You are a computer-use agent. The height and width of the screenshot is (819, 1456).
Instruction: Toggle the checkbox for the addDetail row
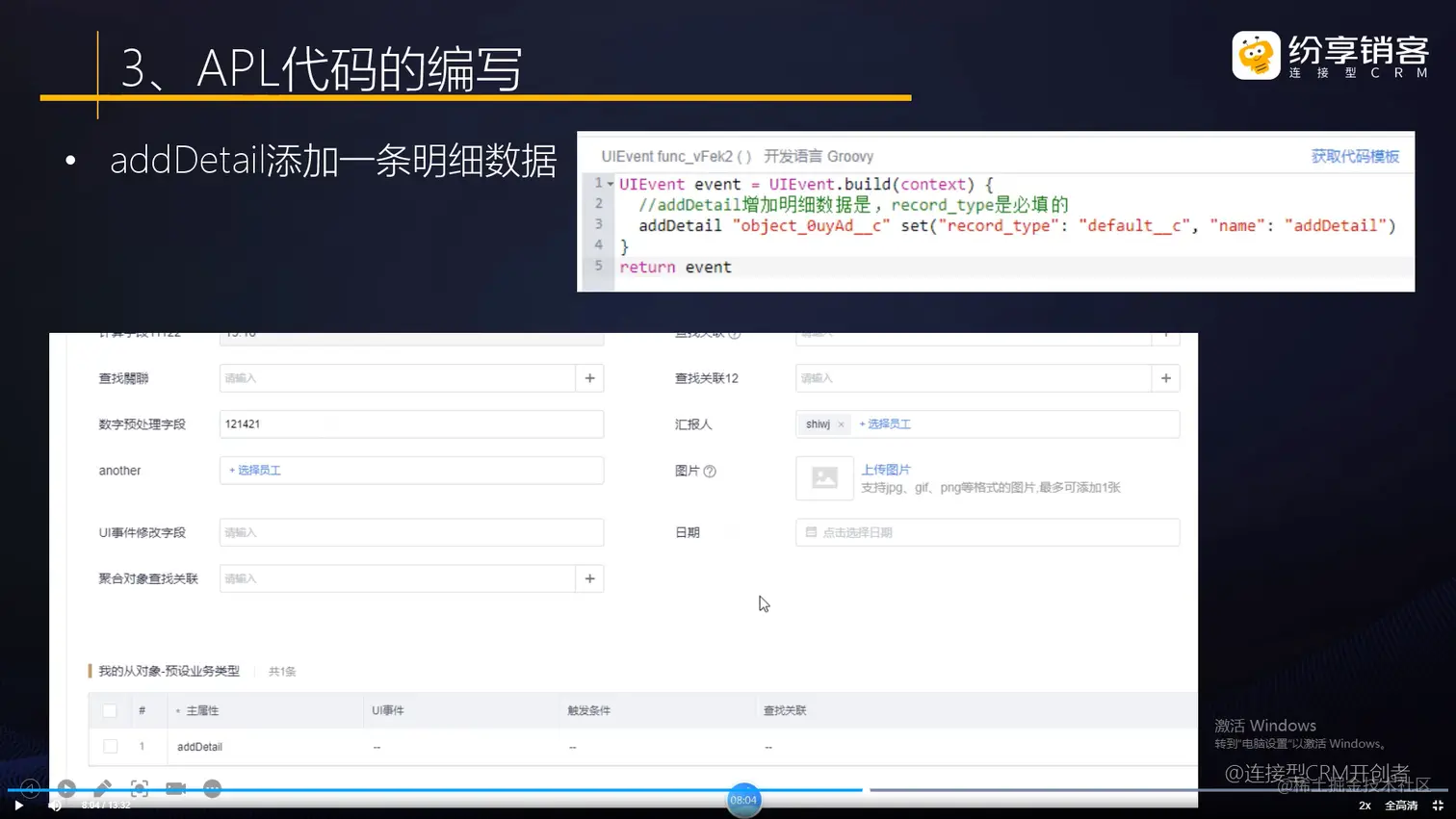(110, 747)
